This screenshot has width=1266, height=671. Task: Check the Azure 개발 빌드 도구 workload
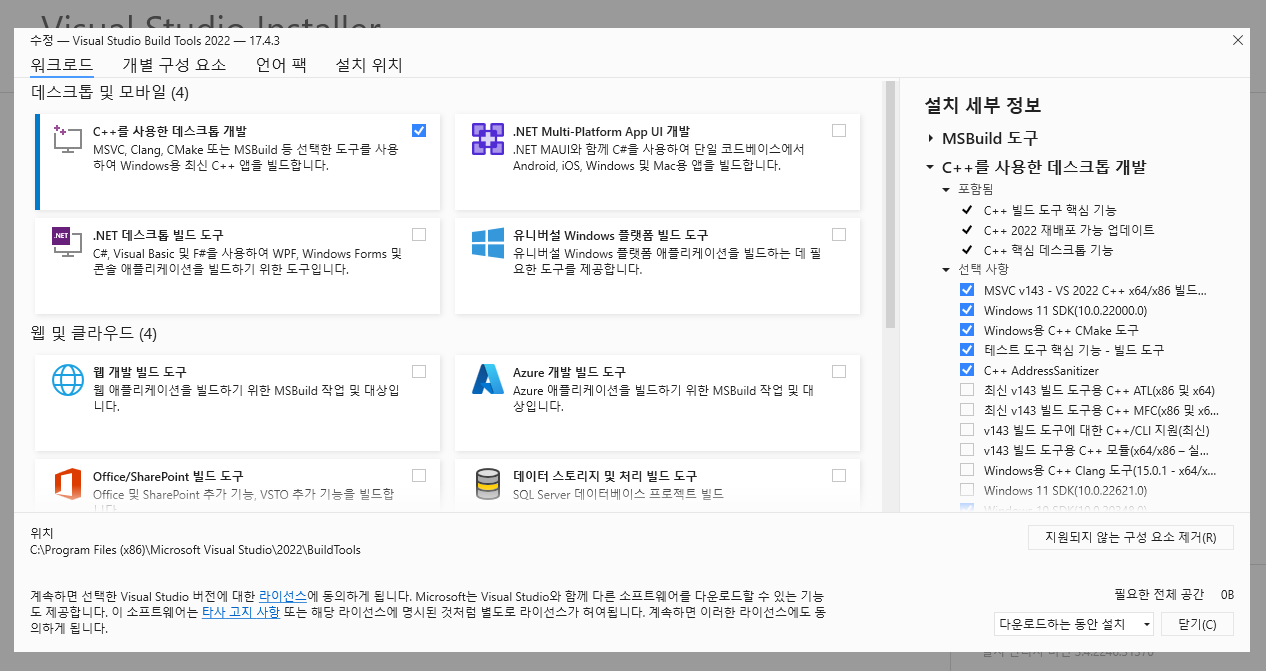coord(839,371)
